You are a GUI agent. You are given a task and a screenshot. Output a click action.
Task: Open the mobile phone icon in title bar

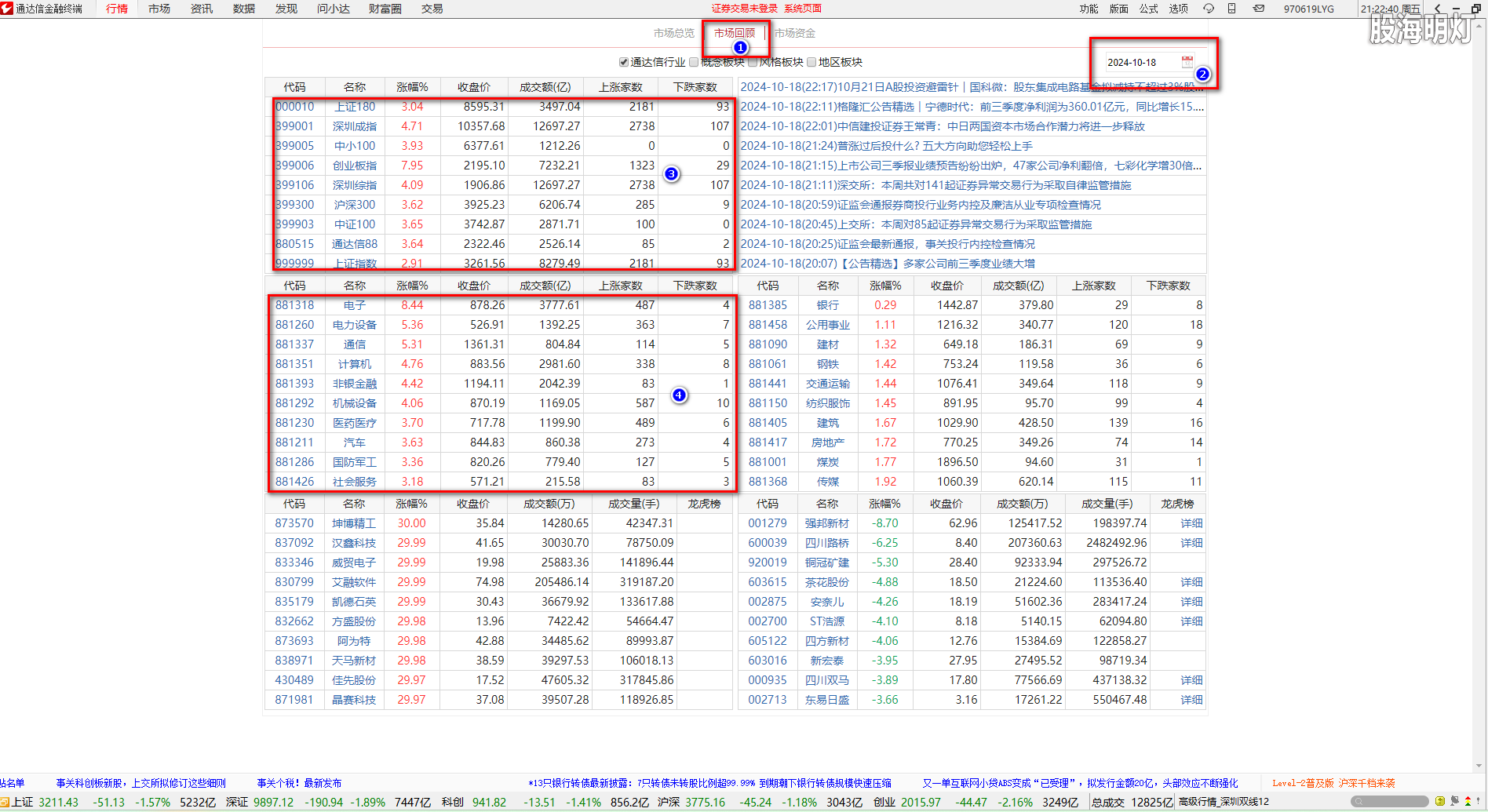tap(1232, 9)
